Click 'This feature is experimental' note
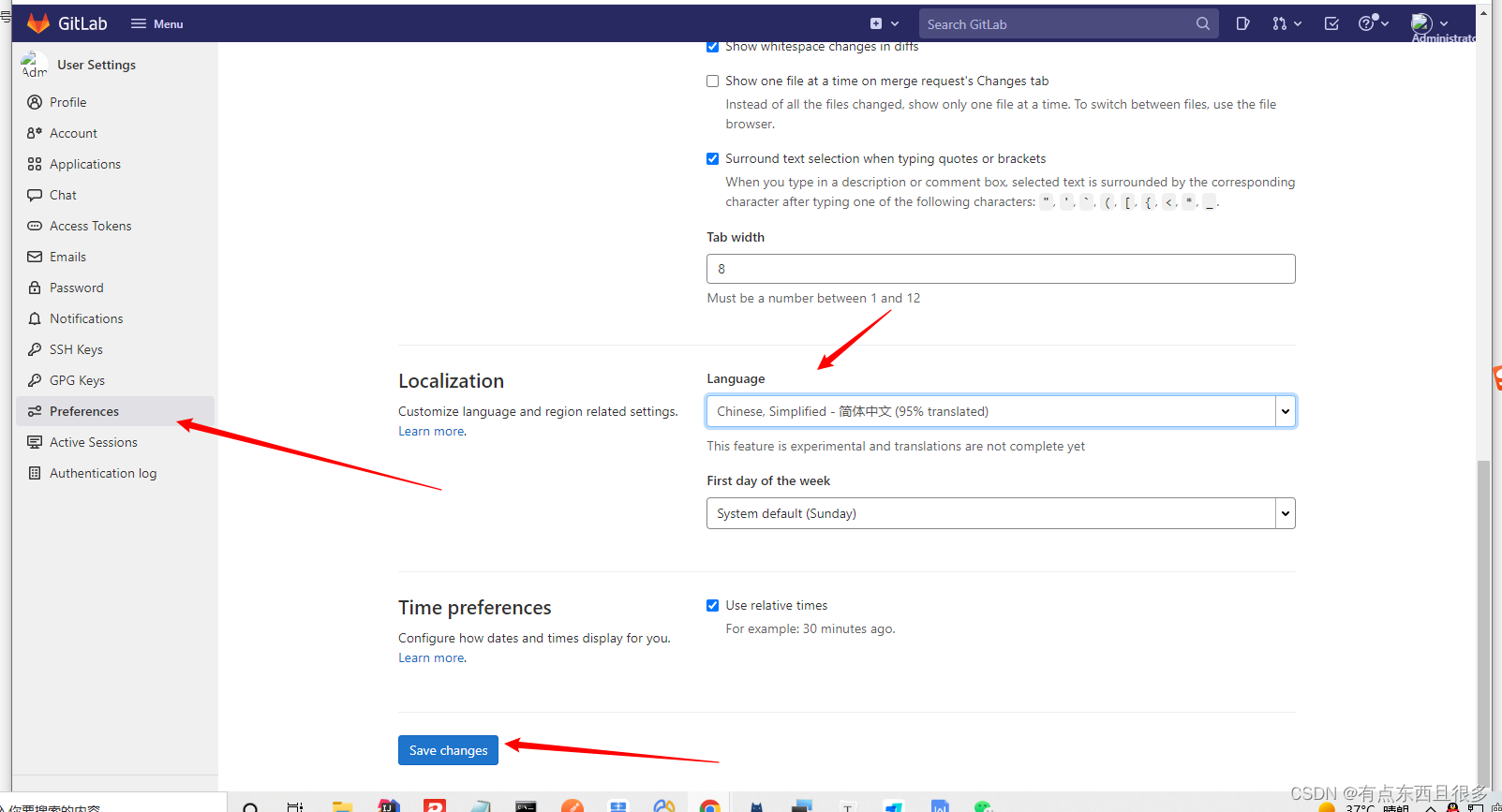Image resolution: width=1502 pixels, height=812 pixels. 896,446
